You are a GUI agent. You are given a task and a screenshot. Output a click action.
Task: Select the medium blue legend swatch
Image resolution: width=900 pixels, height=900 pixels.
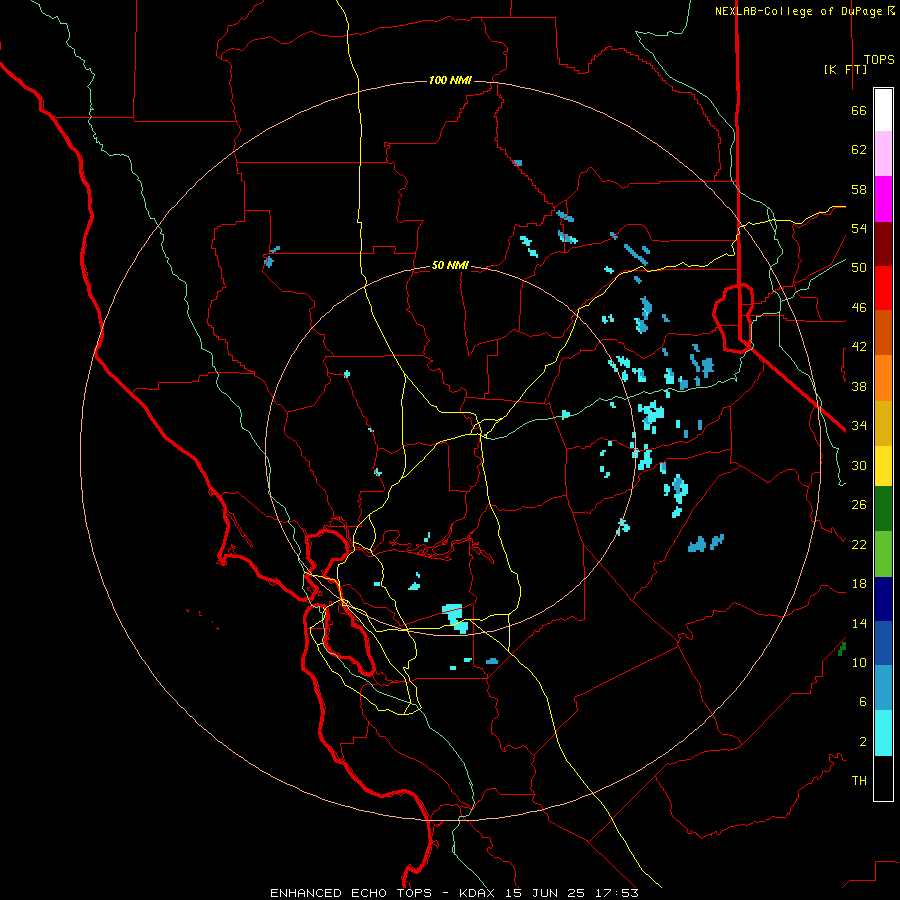coord(883,643)
